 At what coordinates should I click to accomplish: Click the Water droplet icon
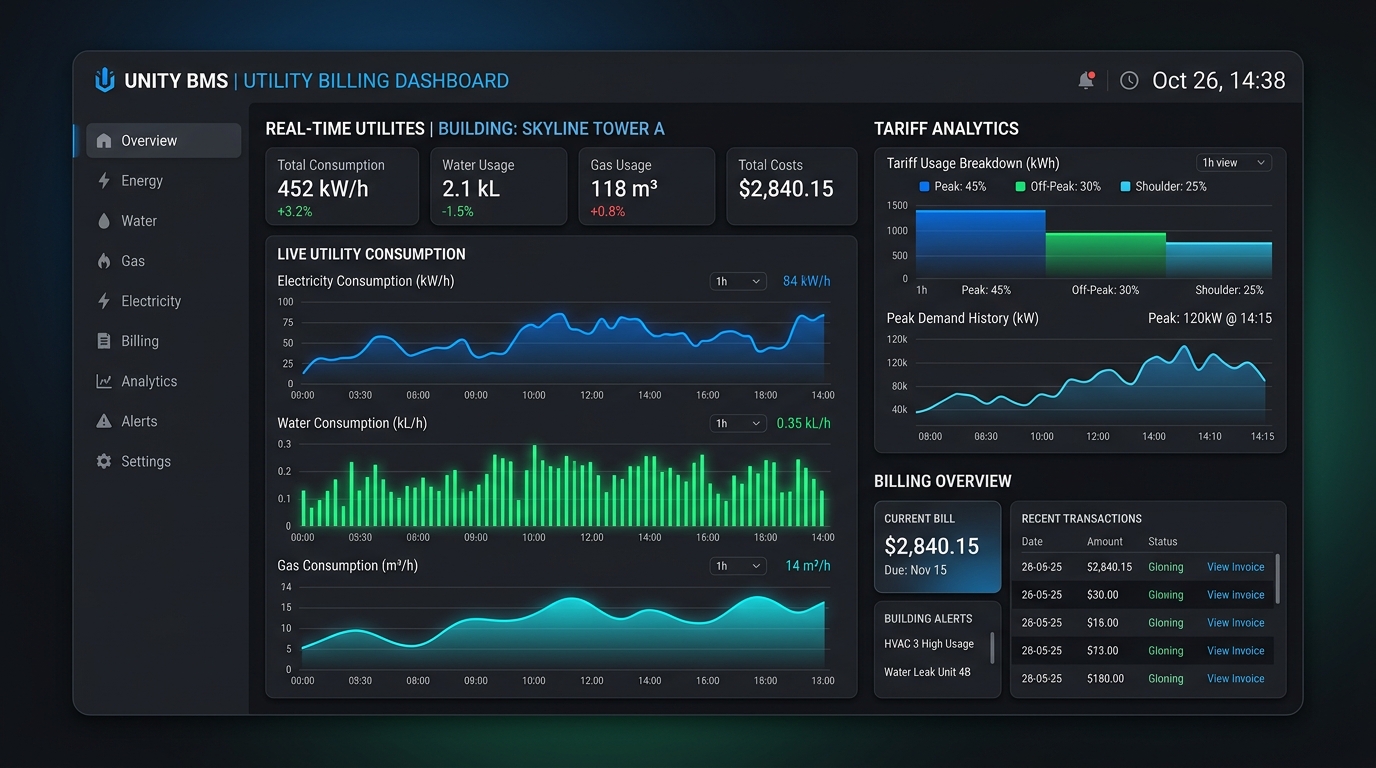pyautogui.click(x=104, y=221)
